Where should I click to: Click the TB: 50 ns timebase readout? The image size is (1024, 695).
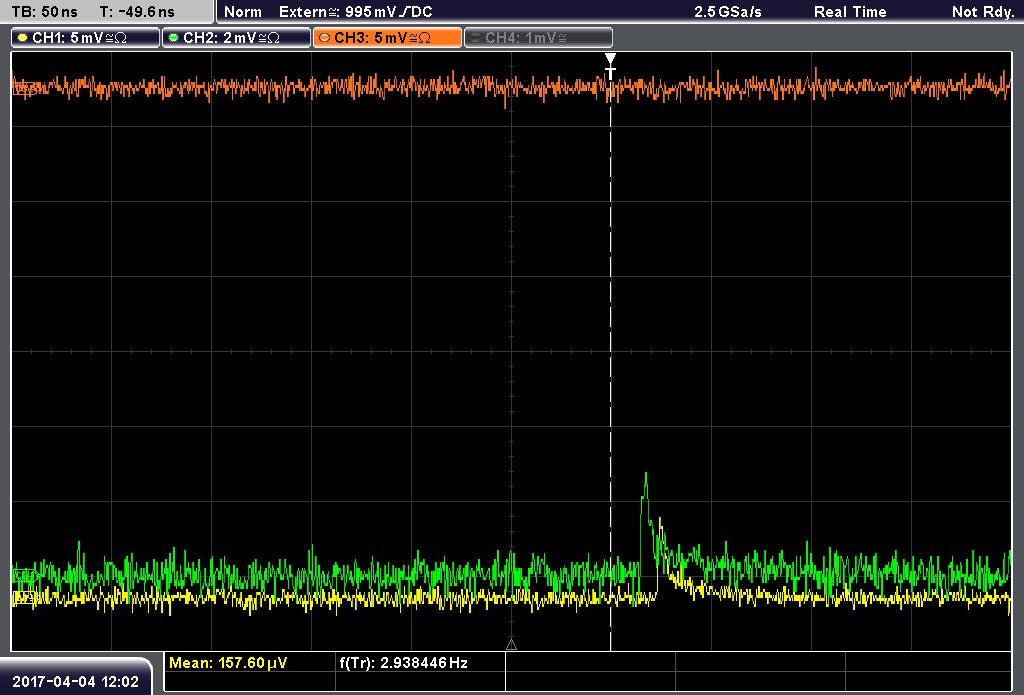pos(44,12)
